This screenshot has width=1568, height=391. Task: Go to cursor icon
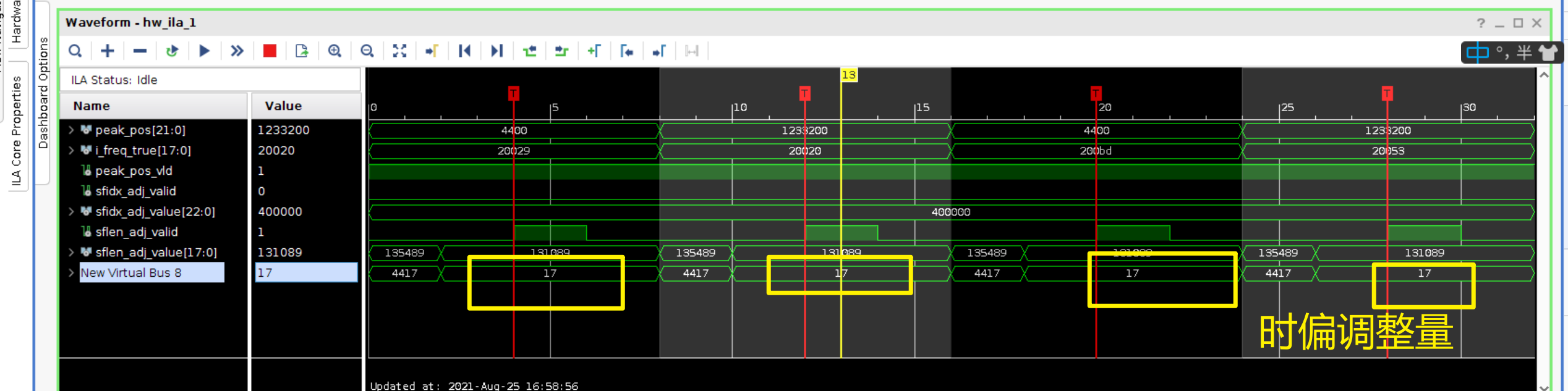pyautogui.click(x=432, y=51)
